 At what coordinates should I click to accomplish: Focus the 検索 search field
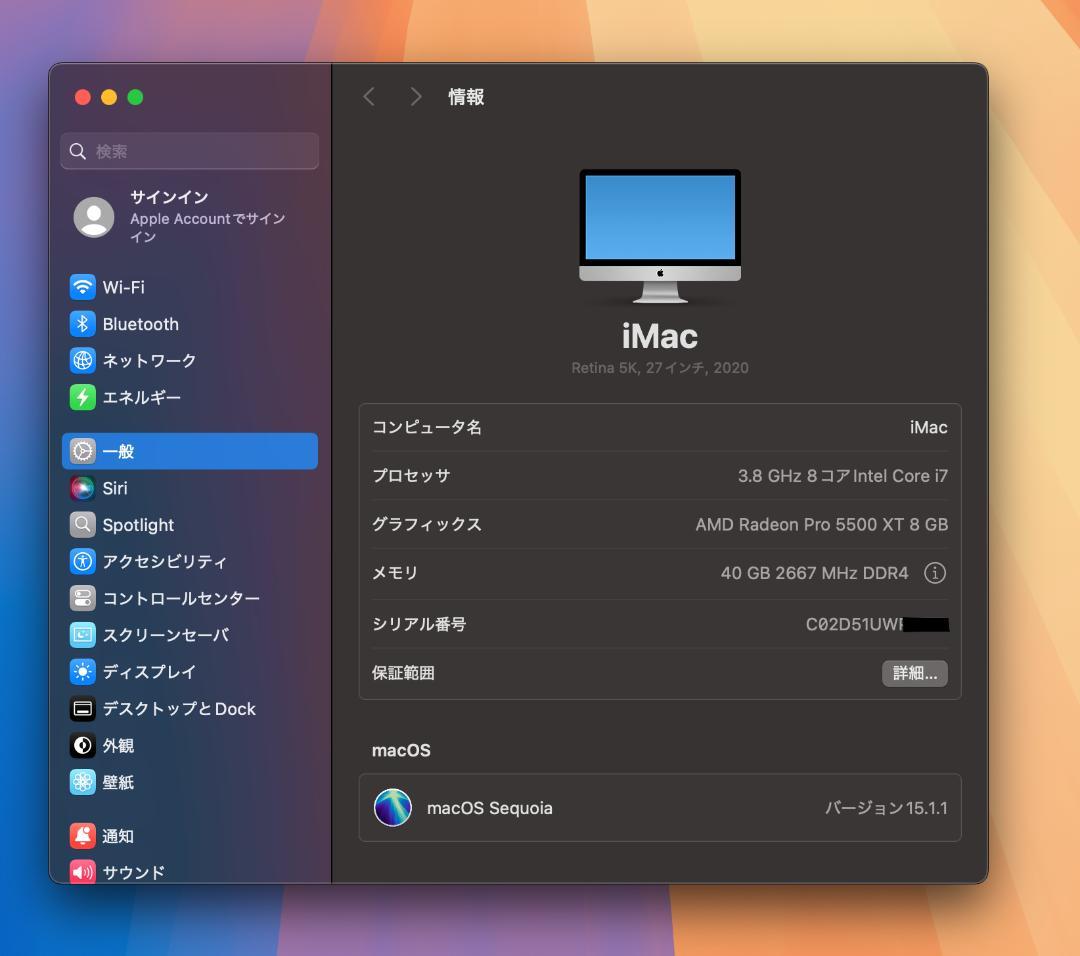(x=189, y=152)
